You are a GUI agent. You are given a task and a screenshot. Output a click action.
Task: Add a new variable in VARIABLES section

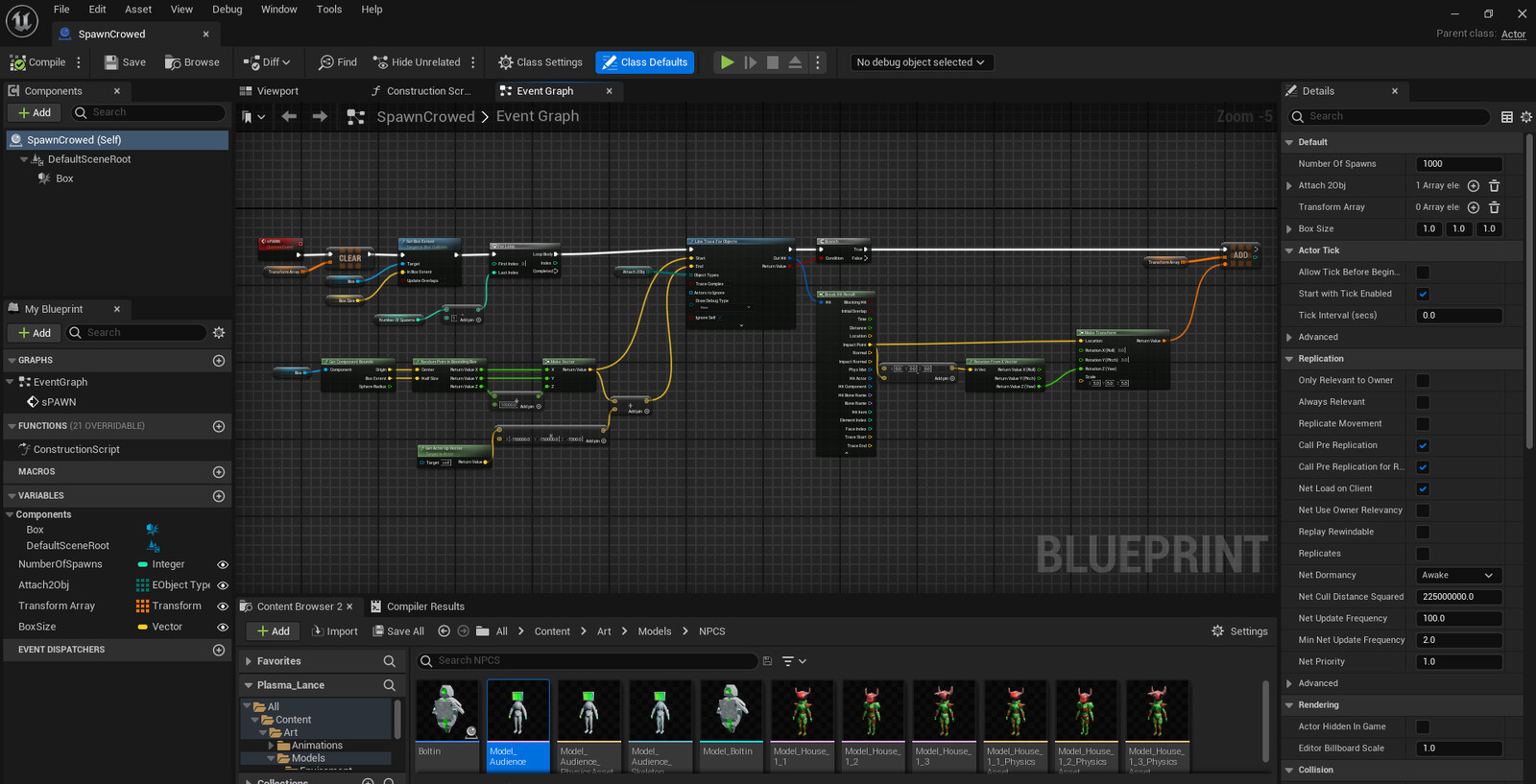pos(219,496)
